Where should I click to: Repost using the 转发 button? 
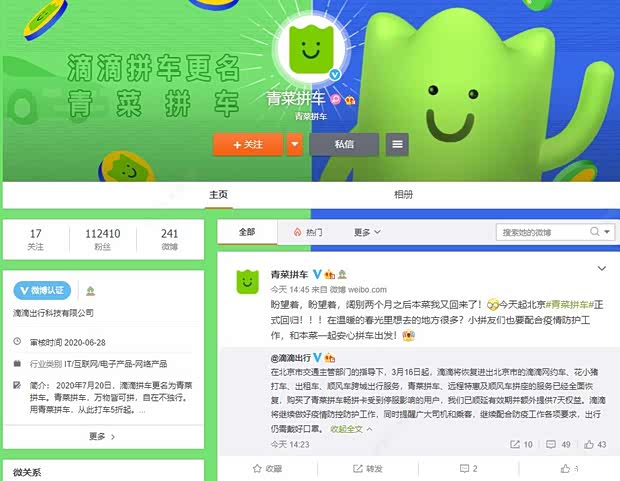pos(368,469)
